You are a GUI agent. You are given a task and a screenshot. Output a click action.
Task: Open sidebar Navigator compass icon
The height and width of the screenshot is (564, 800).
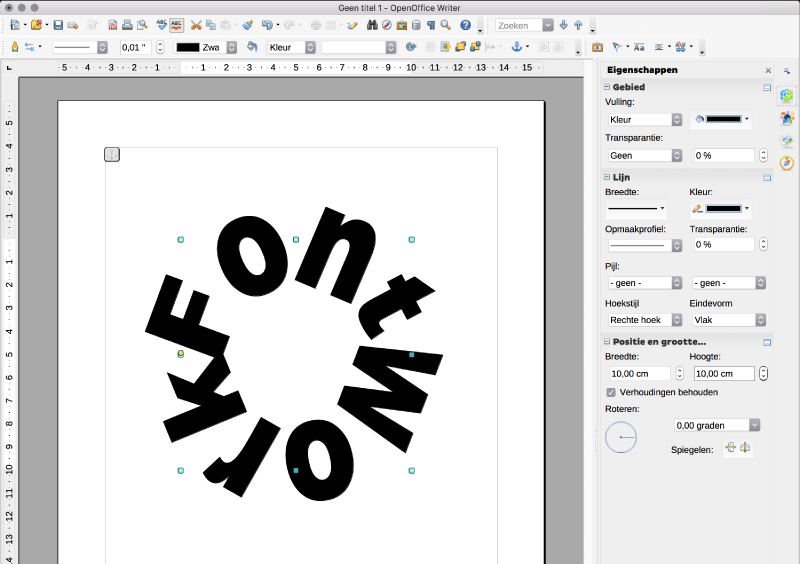[x=787, y=163]
